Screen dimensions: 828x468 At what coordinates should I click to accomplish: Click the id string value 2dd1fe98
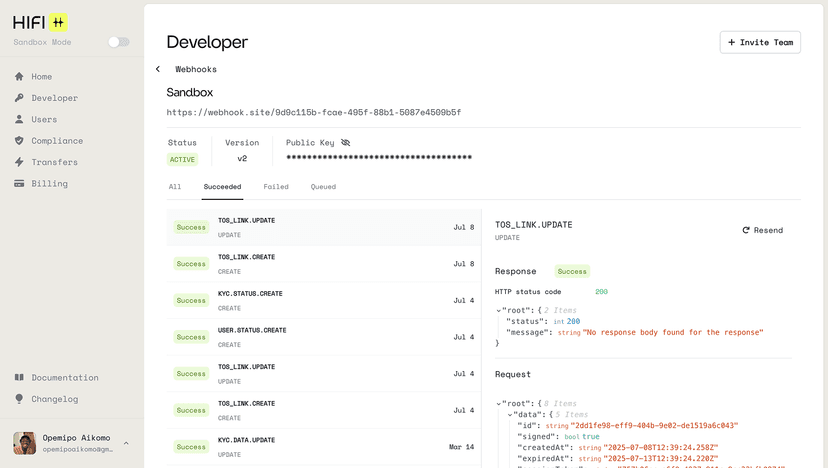pos(654,426)
